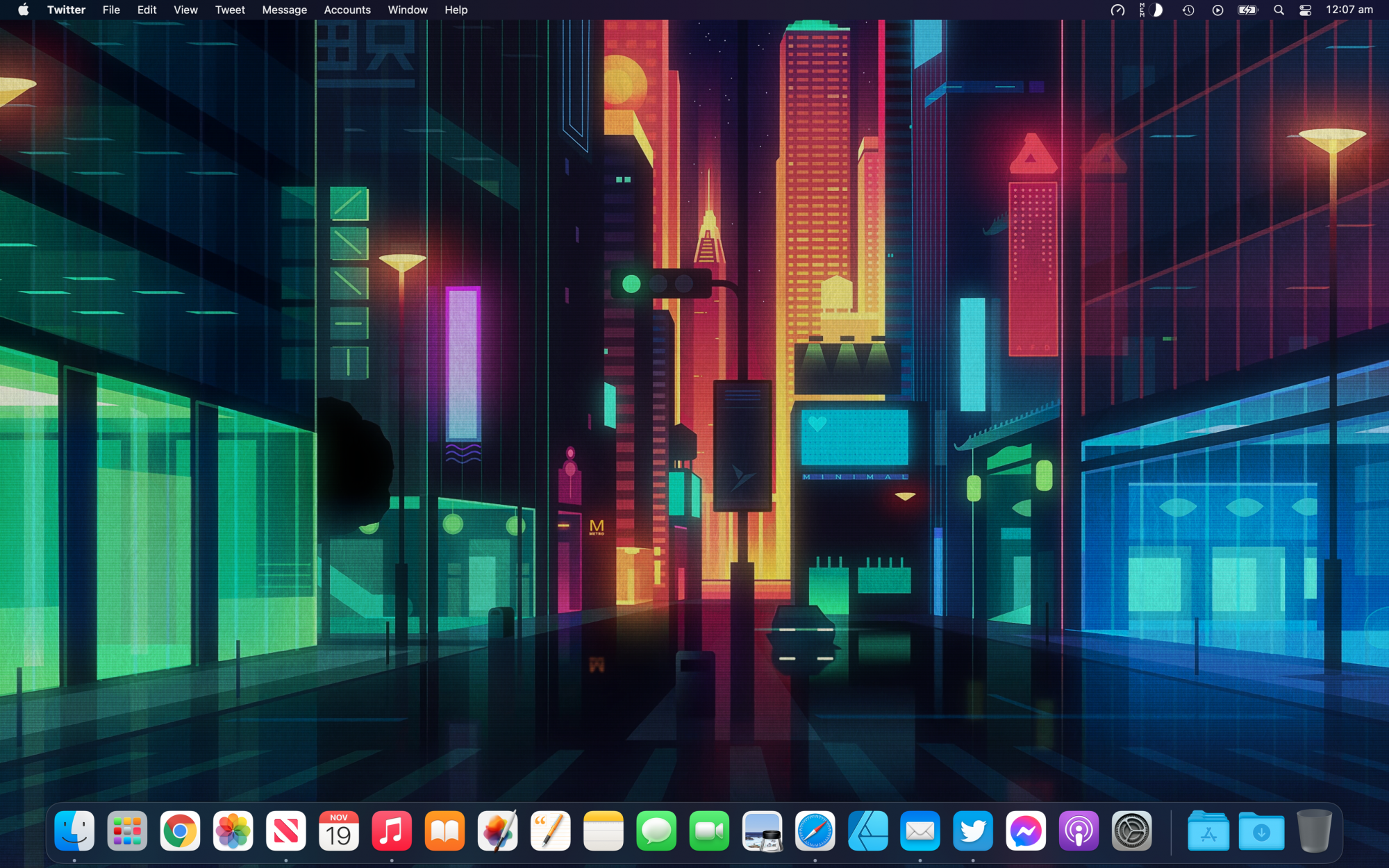Click the 12:07 am clock
The height and width of the screenshot is (868, 1389).
(1349, 10)
